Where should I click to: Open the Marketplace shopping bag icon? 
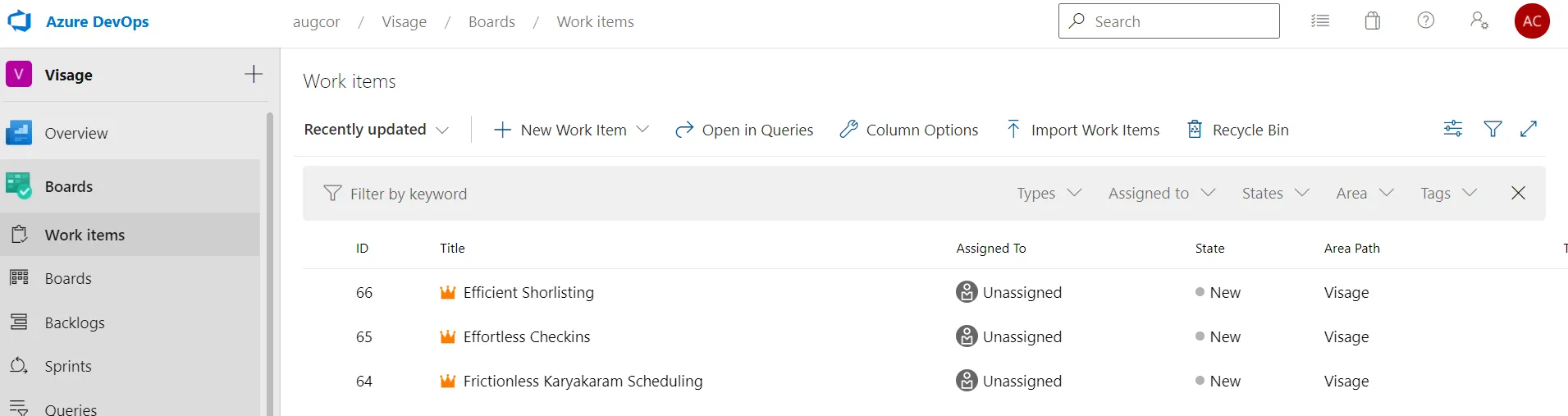[x=1373, y=21]
